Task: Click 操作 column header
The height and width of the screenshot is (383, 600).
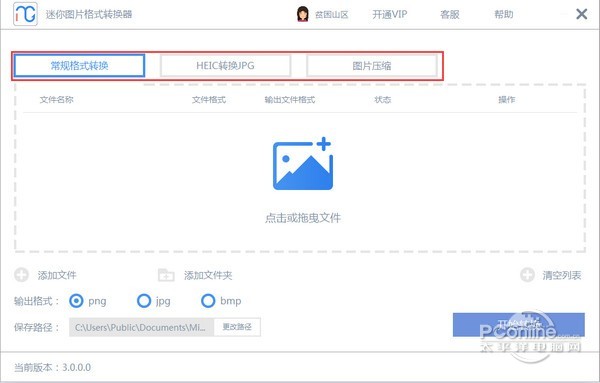Action: (x=507, y=100)
